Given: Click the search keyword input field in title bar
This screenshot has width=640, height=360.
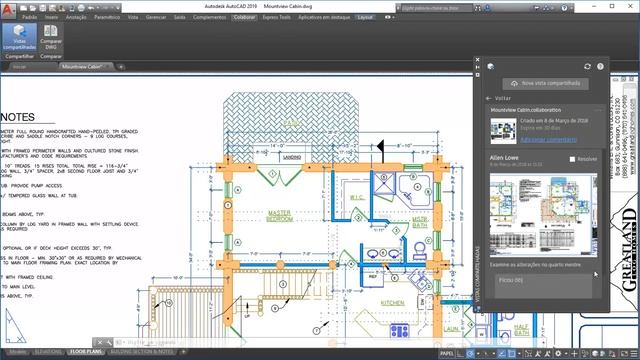Looking at the screenshot, I should pos(436,8).
